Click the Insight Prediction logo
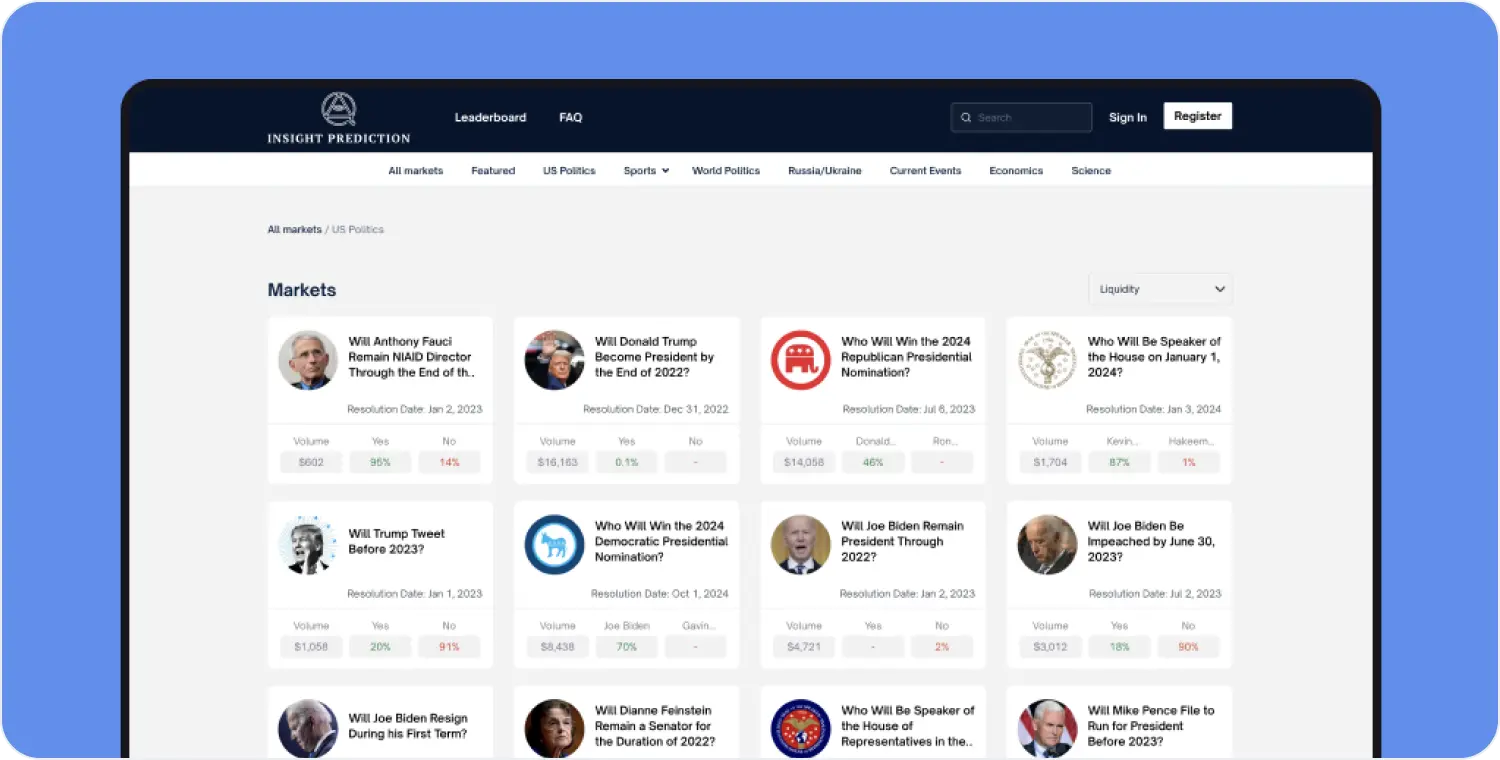The height and width of the screenshot is (760, 1500). point(338,117)
